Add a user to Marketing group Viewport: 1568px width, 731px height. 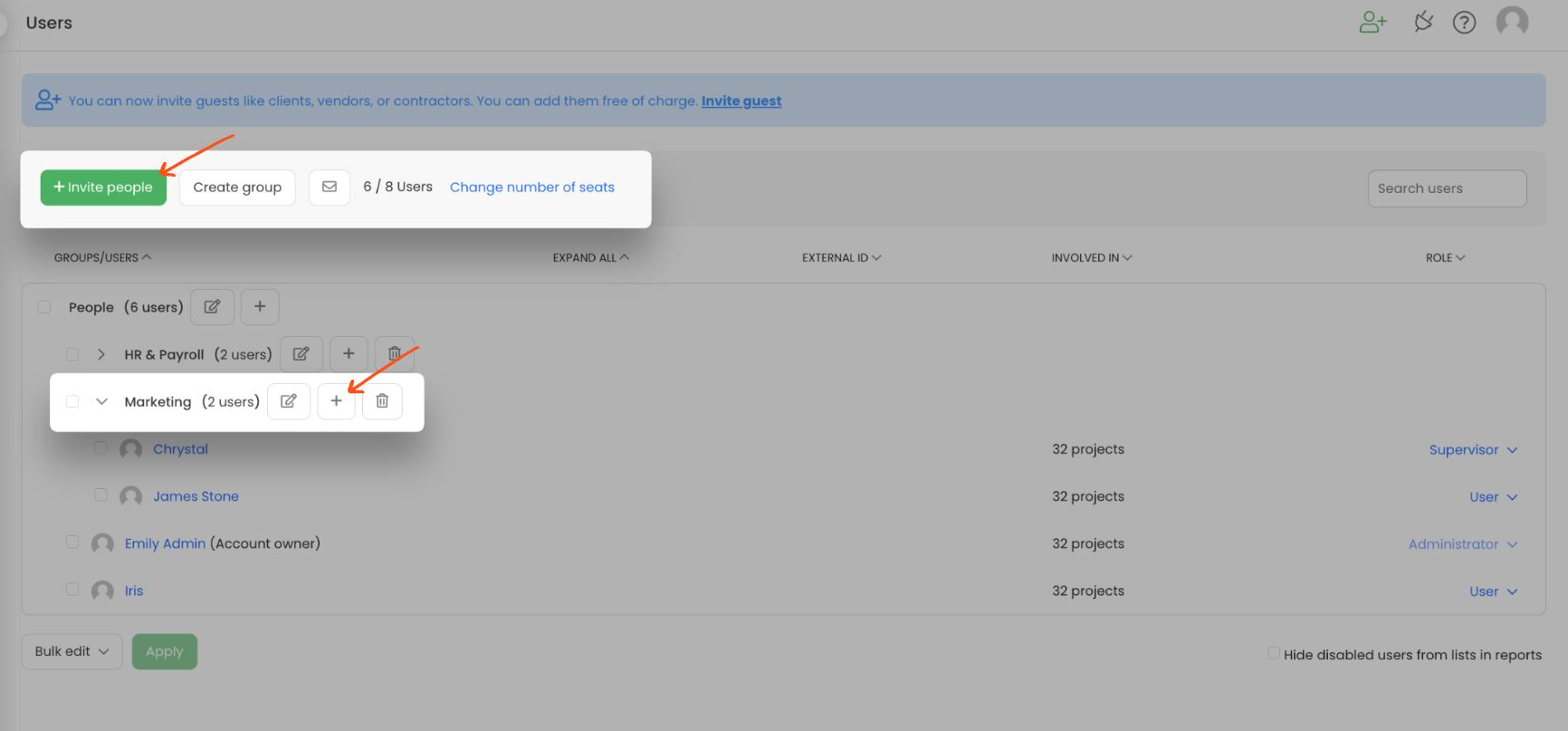(336, 401)
